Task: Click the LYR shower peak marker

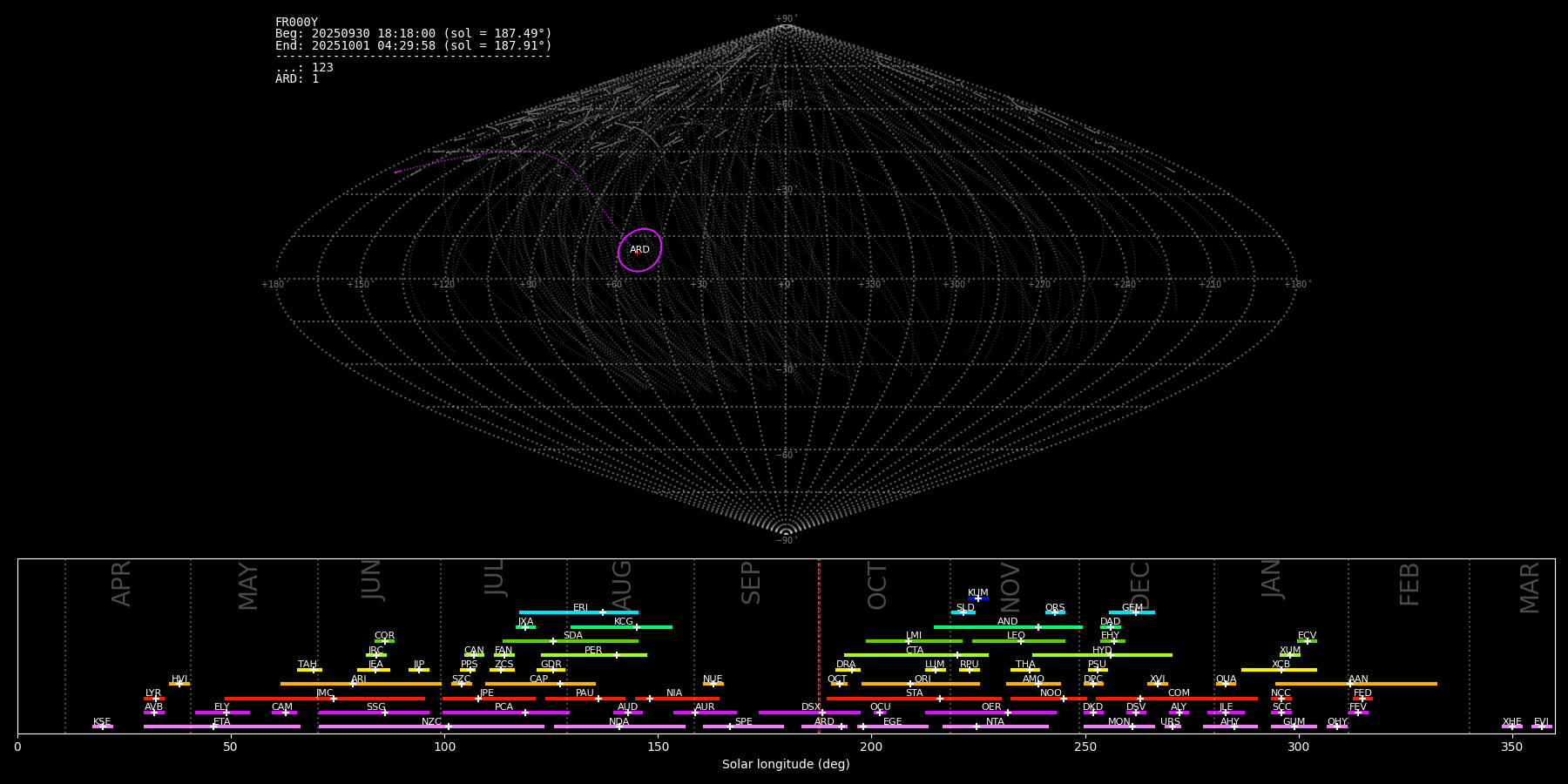Action: pos(156,699)
